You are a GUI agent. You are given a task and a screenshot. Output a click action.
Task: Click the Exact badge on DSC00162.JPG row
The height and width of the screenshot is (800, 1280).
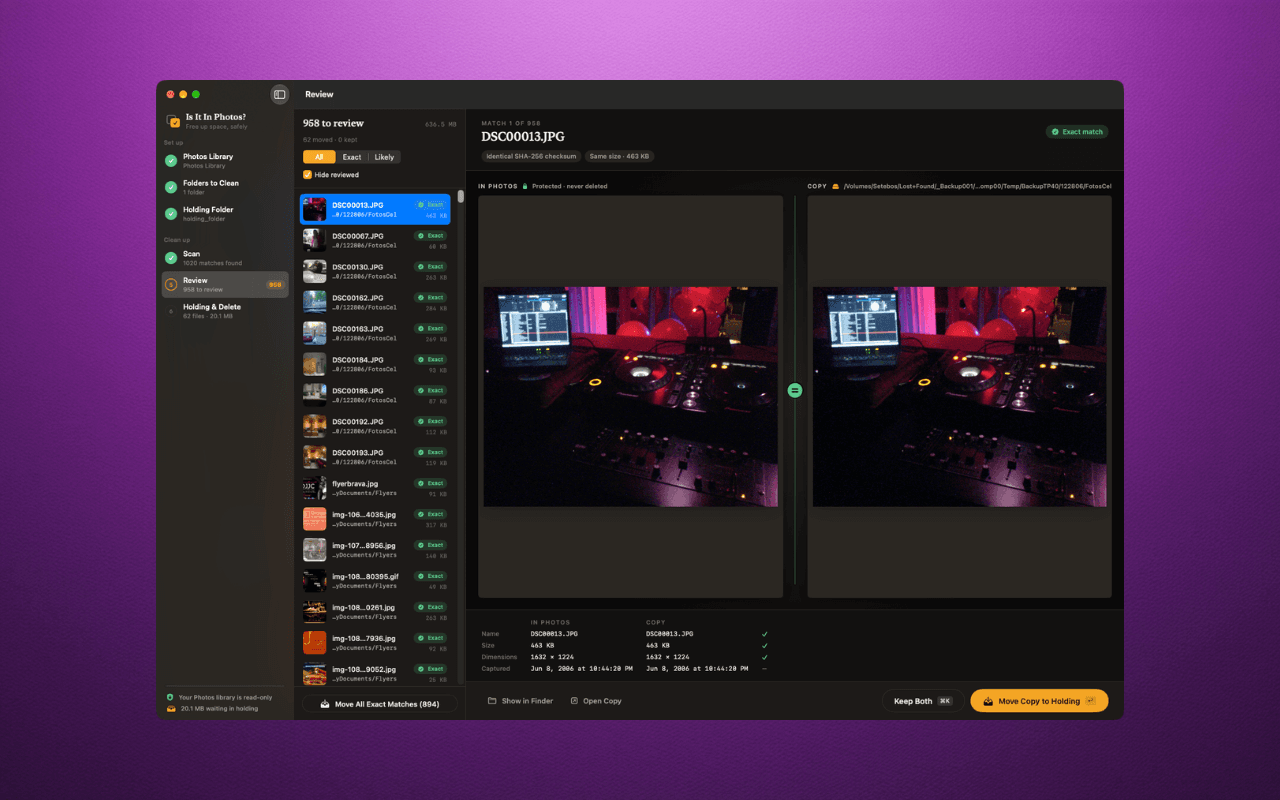431,298
